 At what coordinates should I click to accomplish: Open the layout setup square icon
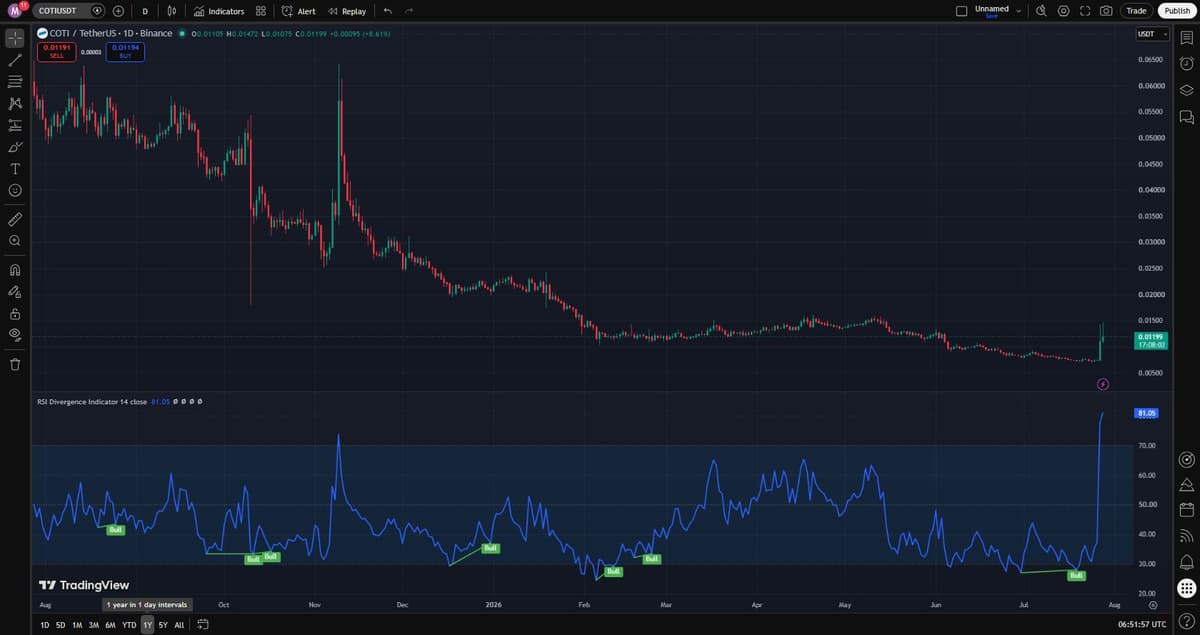coord(962,11)
